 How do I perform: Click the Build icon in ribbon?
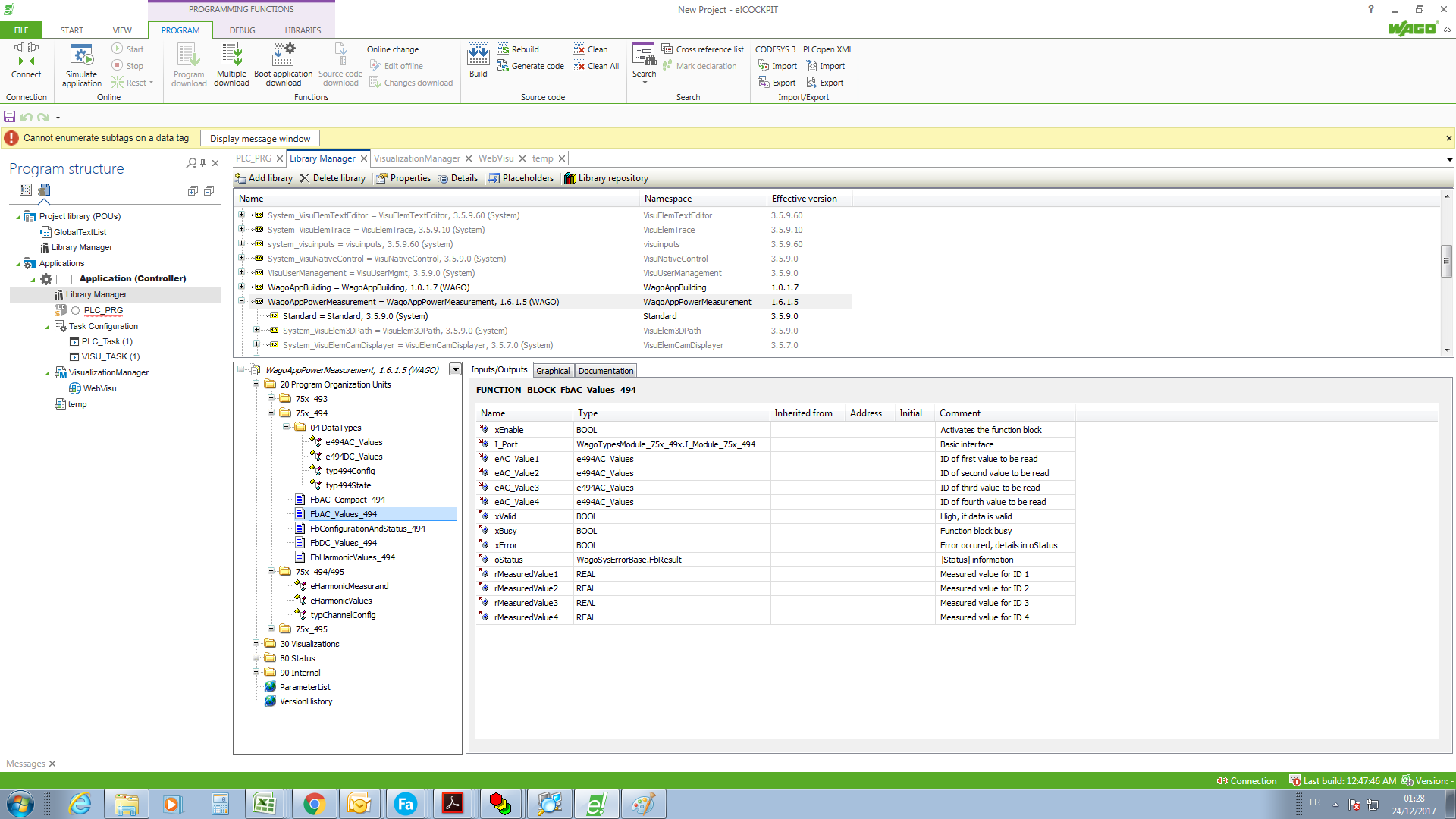[x=478, y=55]
